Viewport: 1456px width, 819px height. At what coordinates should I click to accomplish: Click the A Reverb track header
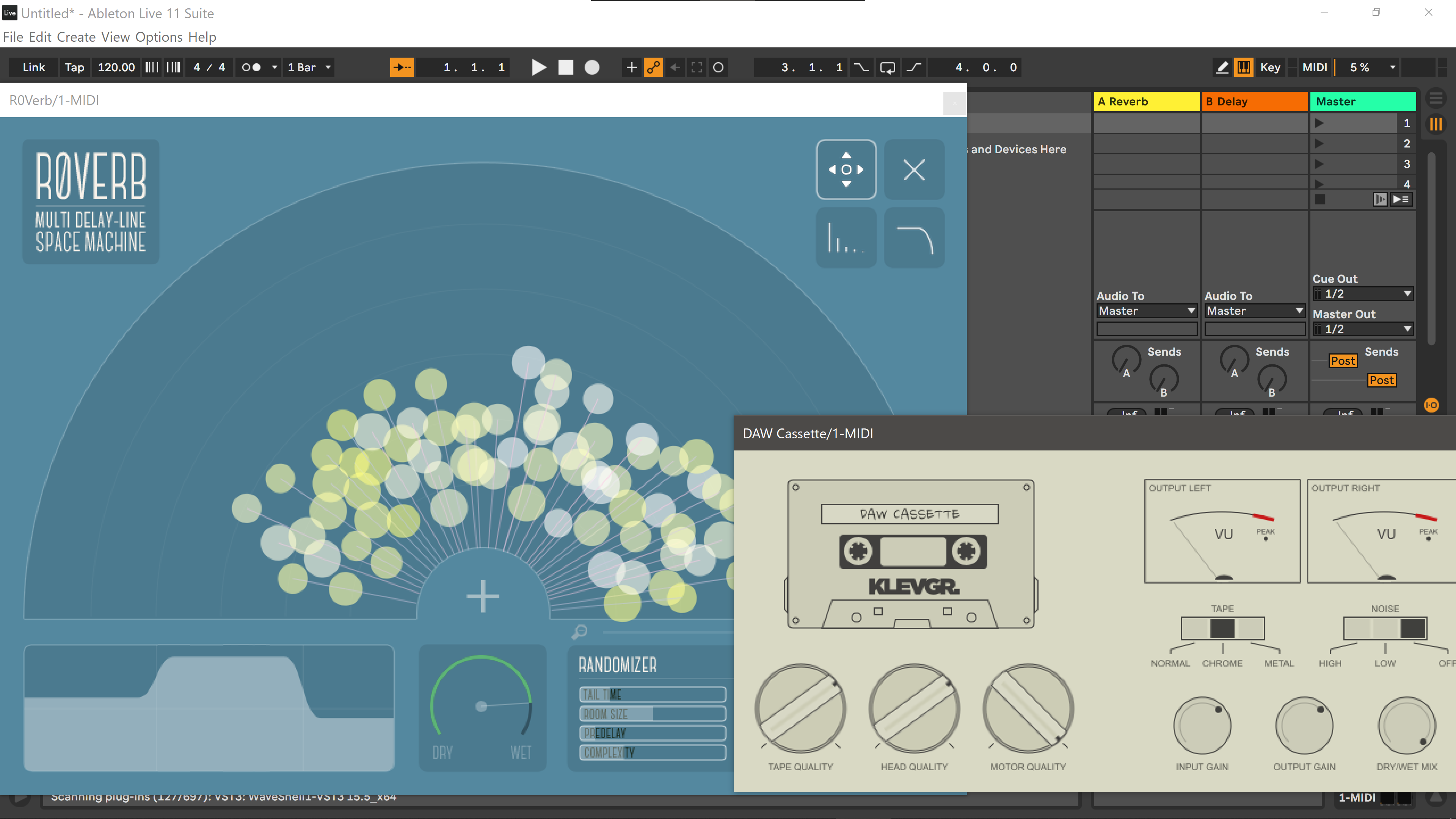pyautogui.click(x=1147, y=102)
